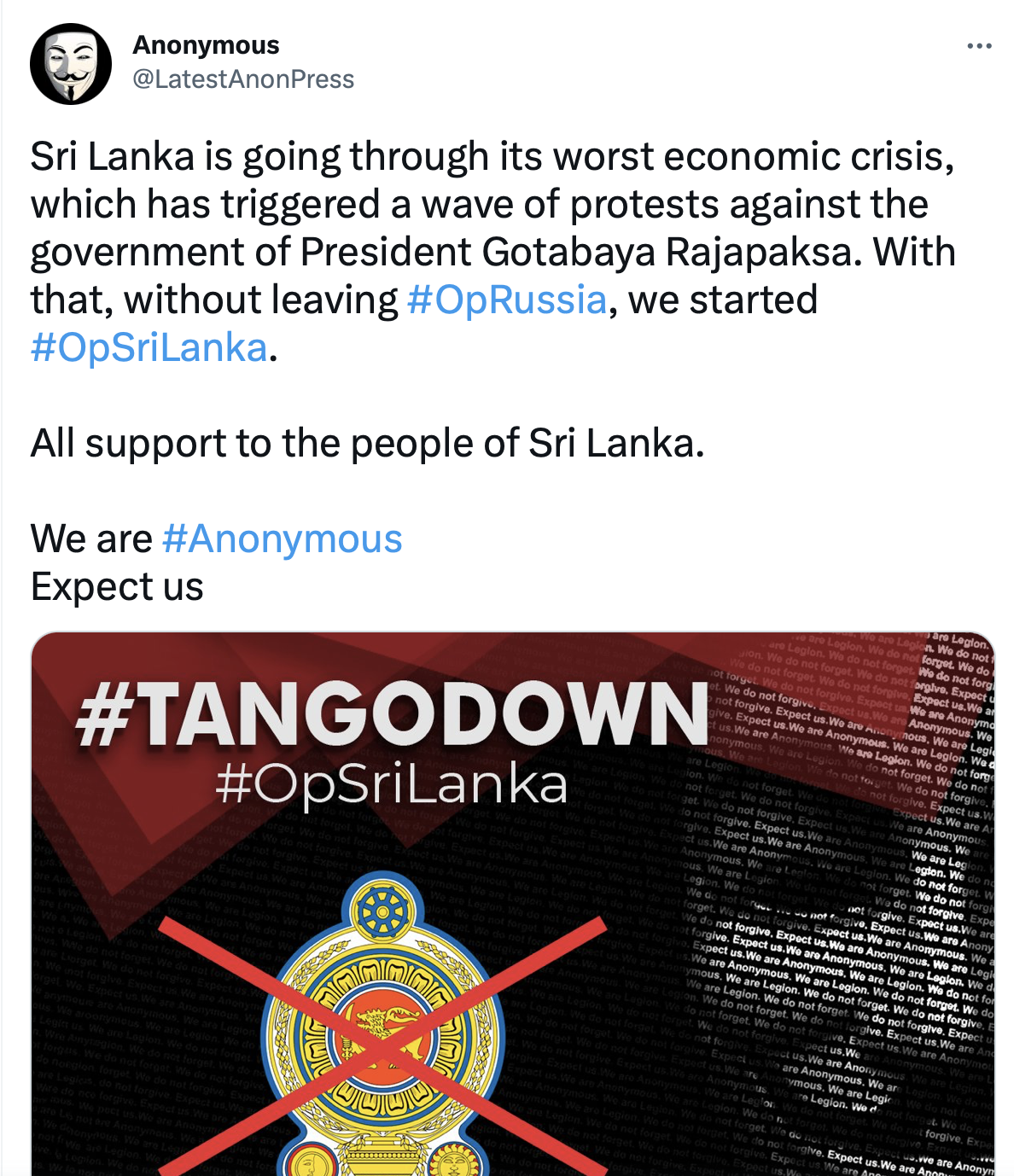Image resolution: width=1014 pixels, height=1176 pixels.
Task: Open the Guy Fawkes mask profile avatar
Action: [x=71, y=64]
